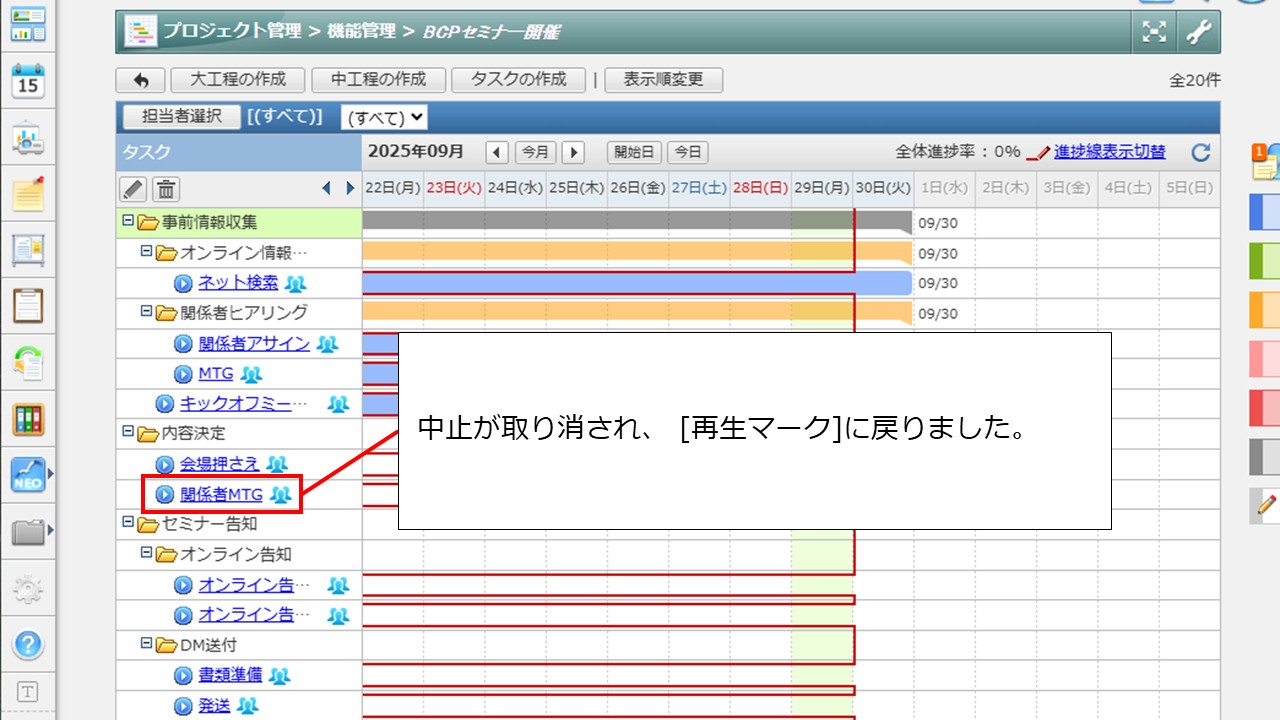The width and height of the screenshot is (1280, 720).
Task: Click the back arrow button
Action: click(x=141, y=80)
